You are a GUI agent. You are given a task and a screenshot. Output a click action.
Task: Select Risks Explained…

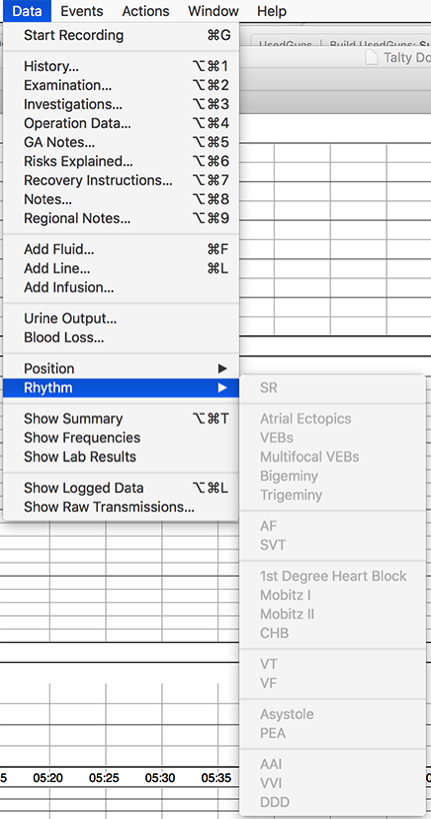pyautogui.click(x=121, y=161)
